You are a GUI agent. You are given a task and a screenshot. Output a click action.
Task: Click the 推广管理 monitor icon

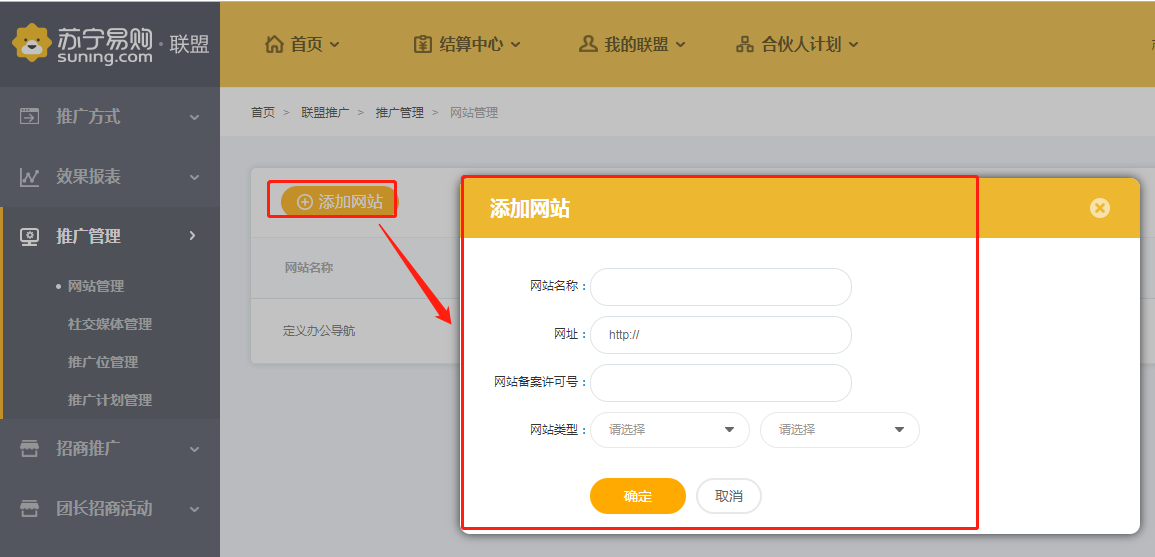[x=30, y=237]
